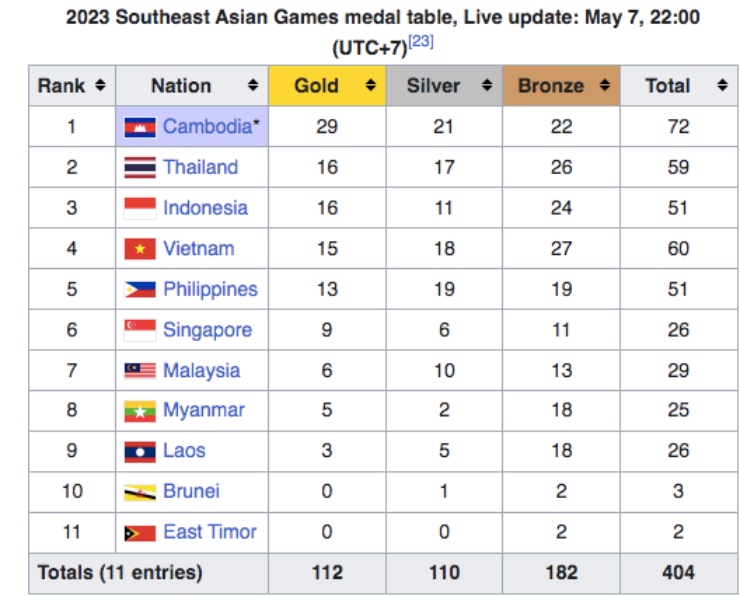Click the Philippines flag icon
The width and height of the screenshot is (740, 596).
tap(140, 290)
